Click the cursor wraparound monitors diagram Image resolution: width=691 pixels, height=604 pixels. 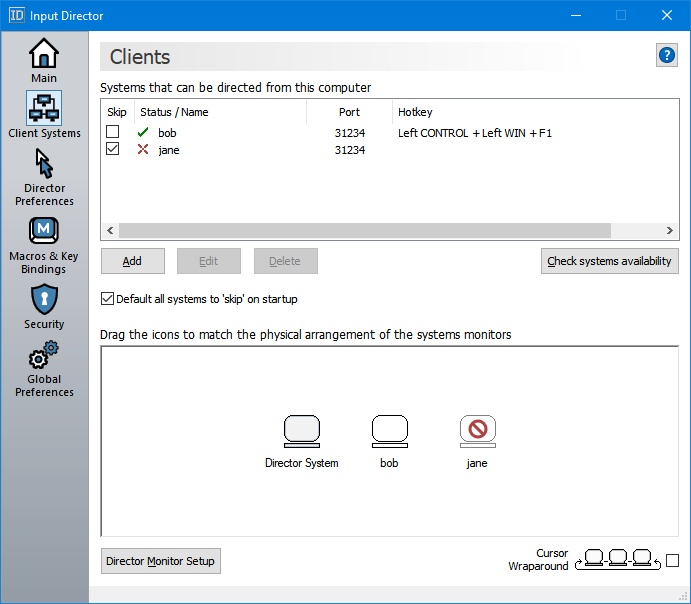pyautogui.click(x=618, y=560)
